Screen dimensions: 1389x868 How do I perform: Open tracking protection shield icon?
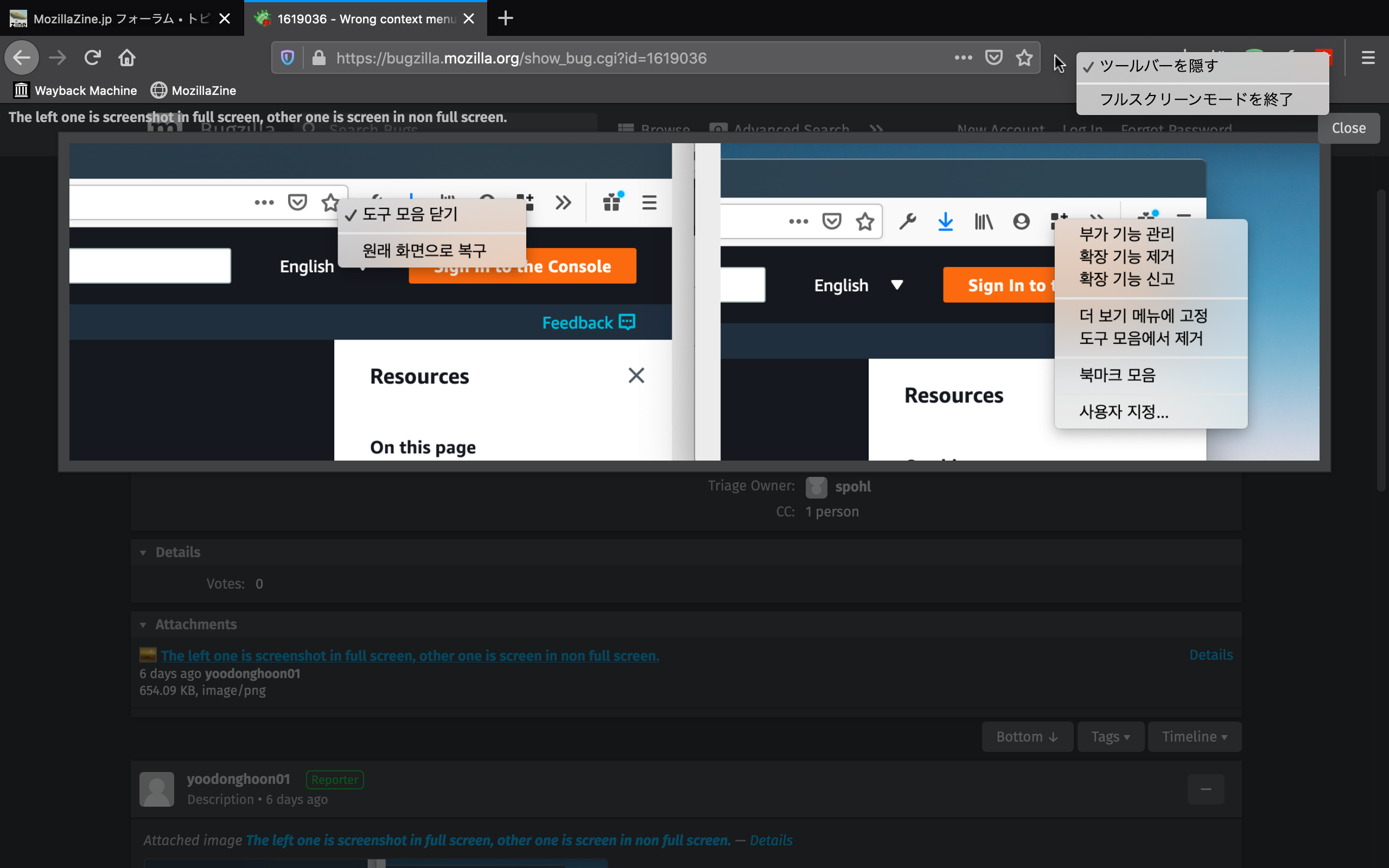tap(288, 58)
